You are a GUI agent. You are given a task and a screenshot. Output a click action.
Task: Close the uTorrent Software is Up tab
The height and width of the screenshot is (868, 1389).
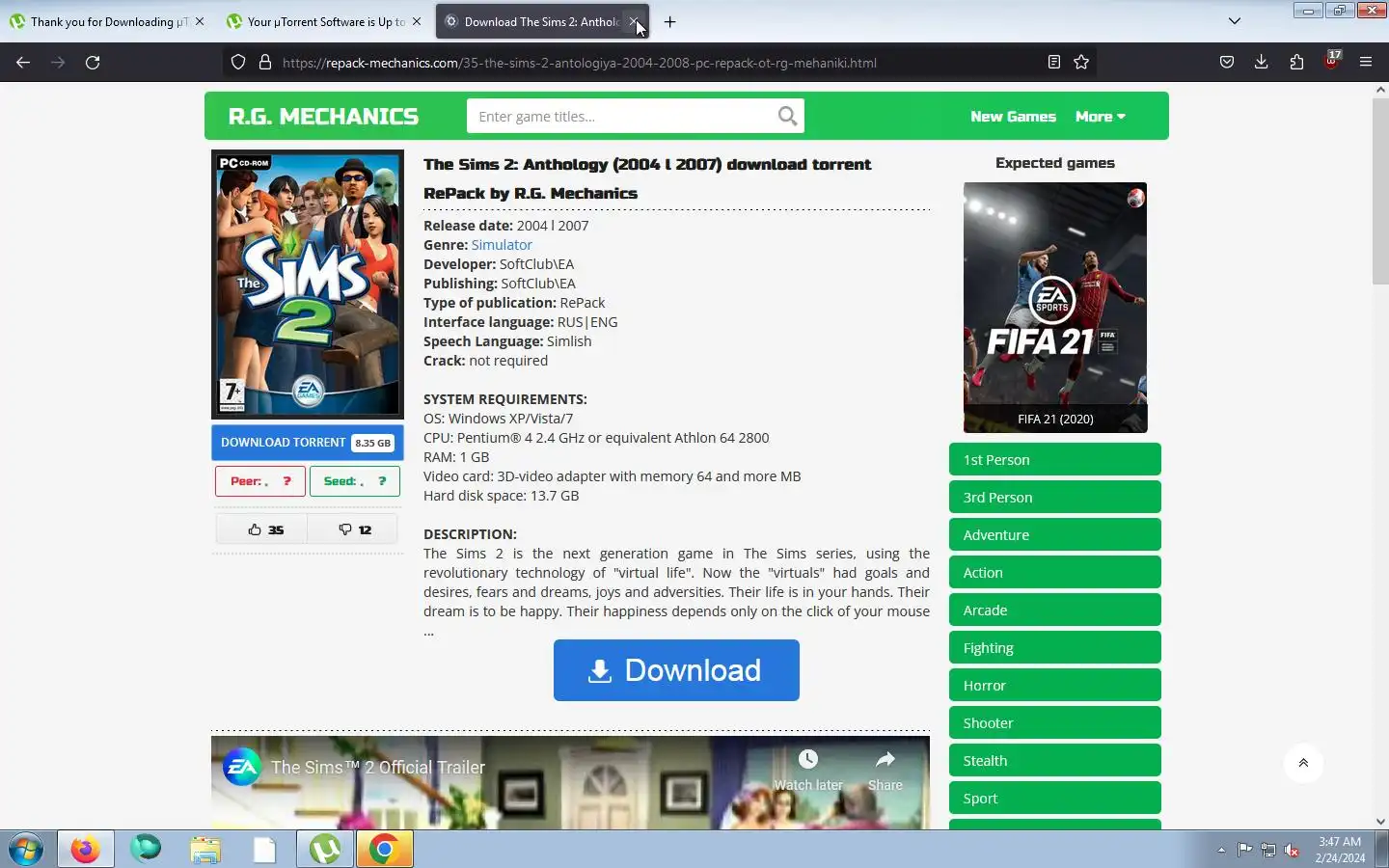pos(417,21)
